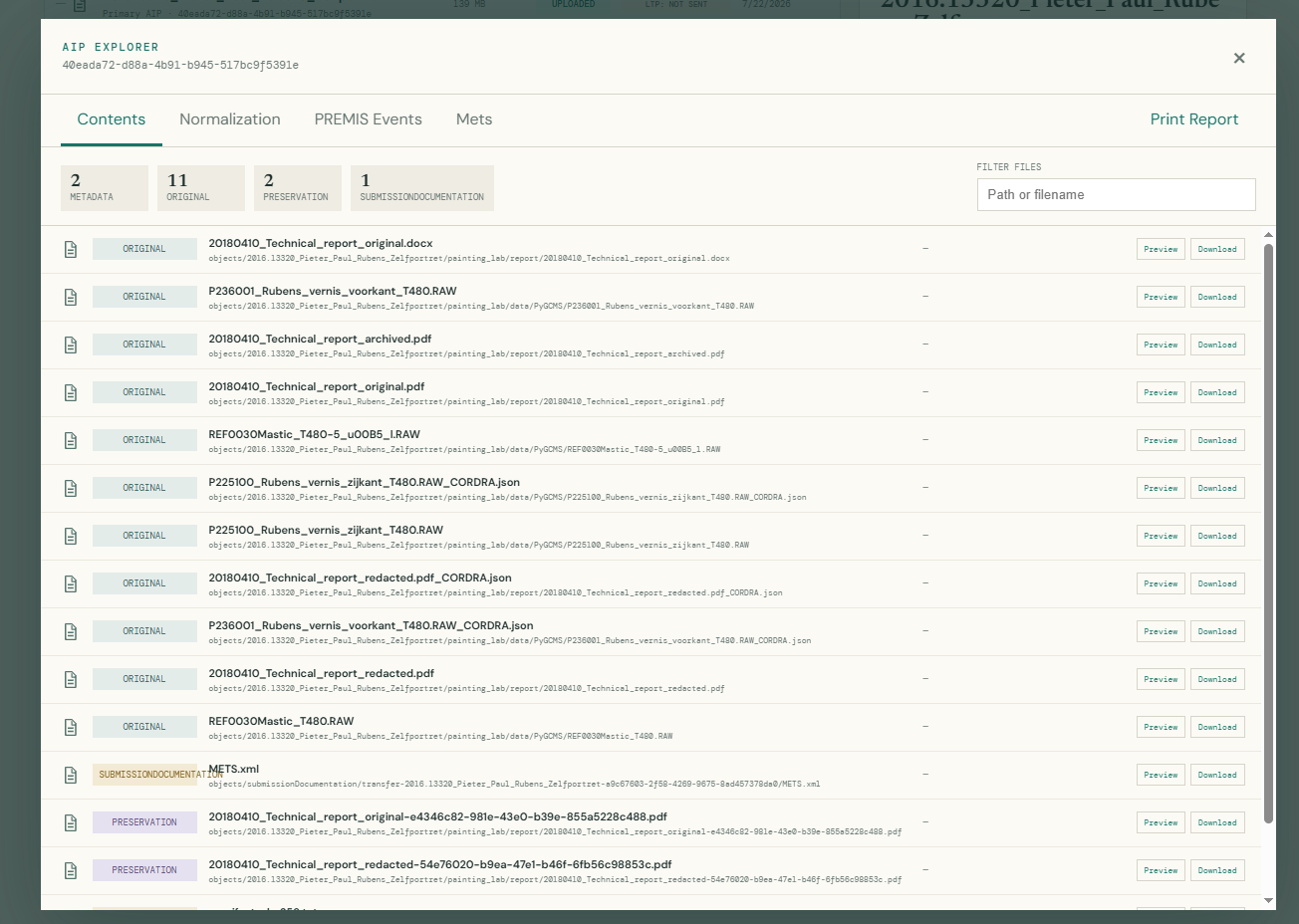Click file icon for P236001_Rubens_vernis_voorkant_T480.RAW
1299x924 pixels.
tap(71, 297)
